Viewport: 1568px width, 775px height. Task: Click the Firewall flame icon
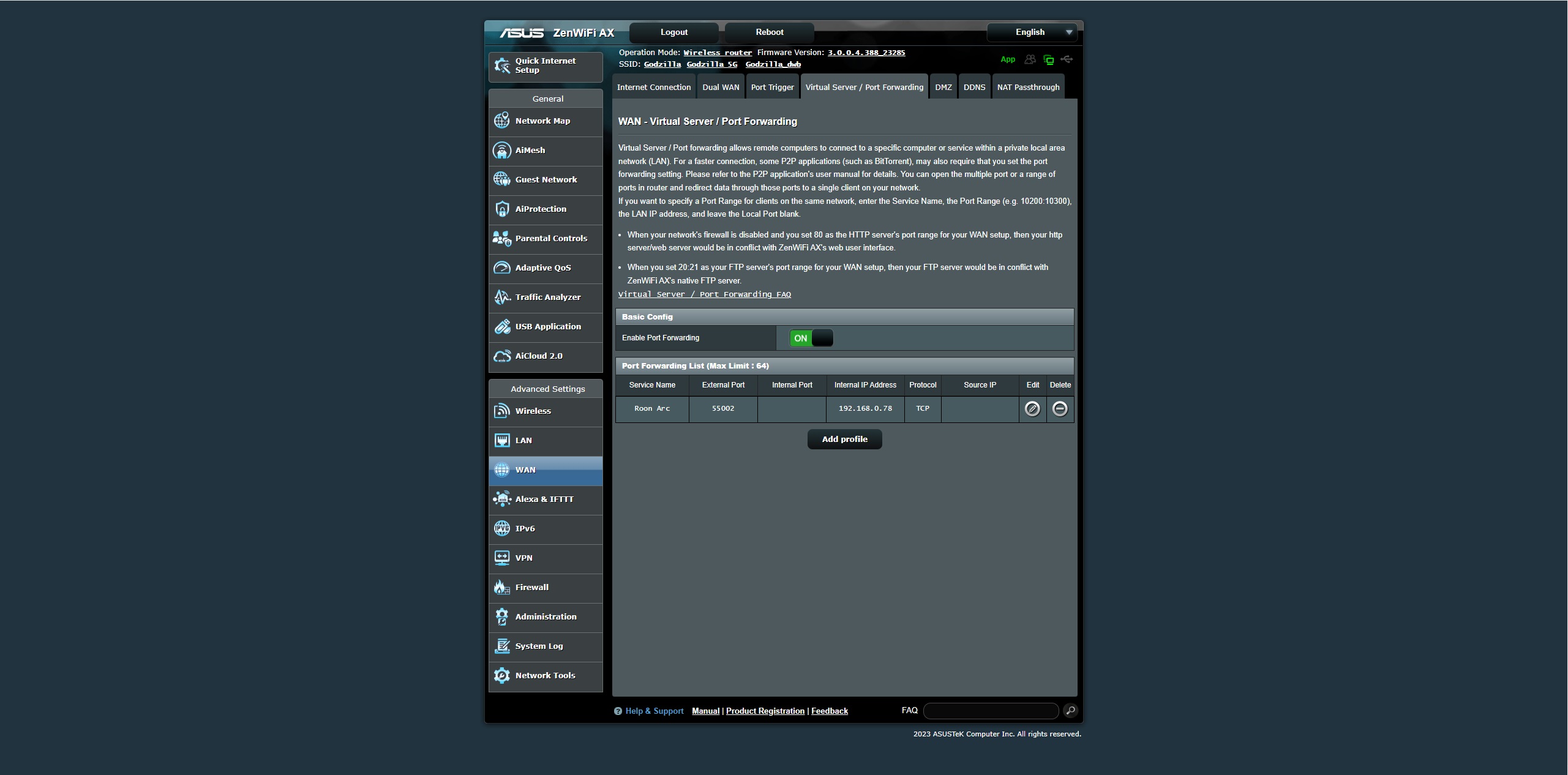pyautogui.click(x=502, y=587)
